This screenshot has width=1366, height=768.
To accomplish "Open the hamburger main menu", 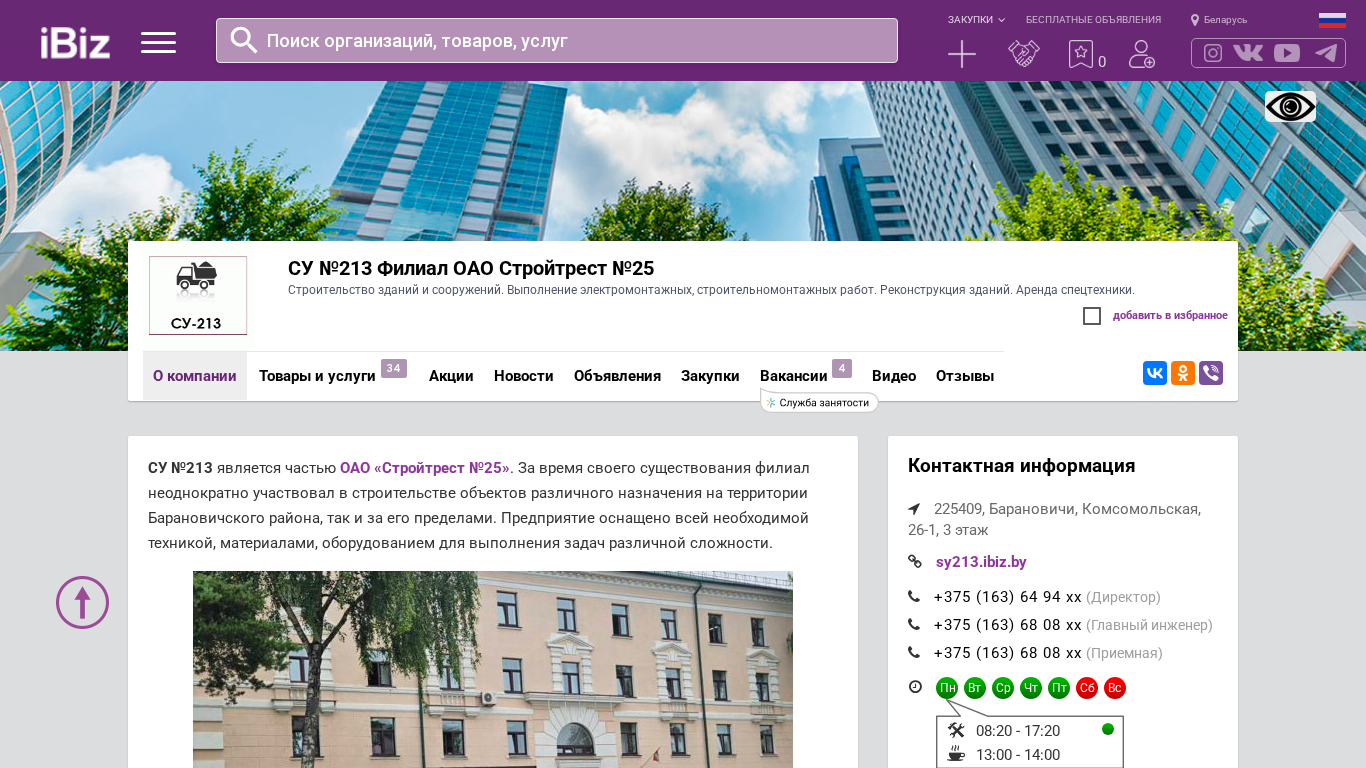I will pos(158,42).
